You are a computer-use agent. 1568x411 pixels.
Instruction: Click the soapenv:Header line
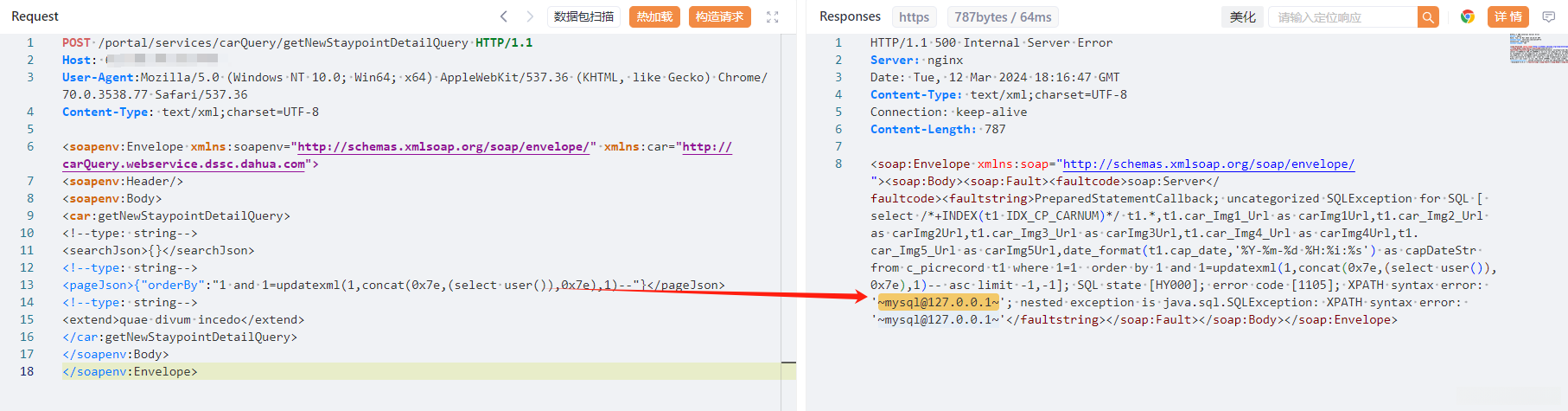pyautogui.click(x=123, y=181)
